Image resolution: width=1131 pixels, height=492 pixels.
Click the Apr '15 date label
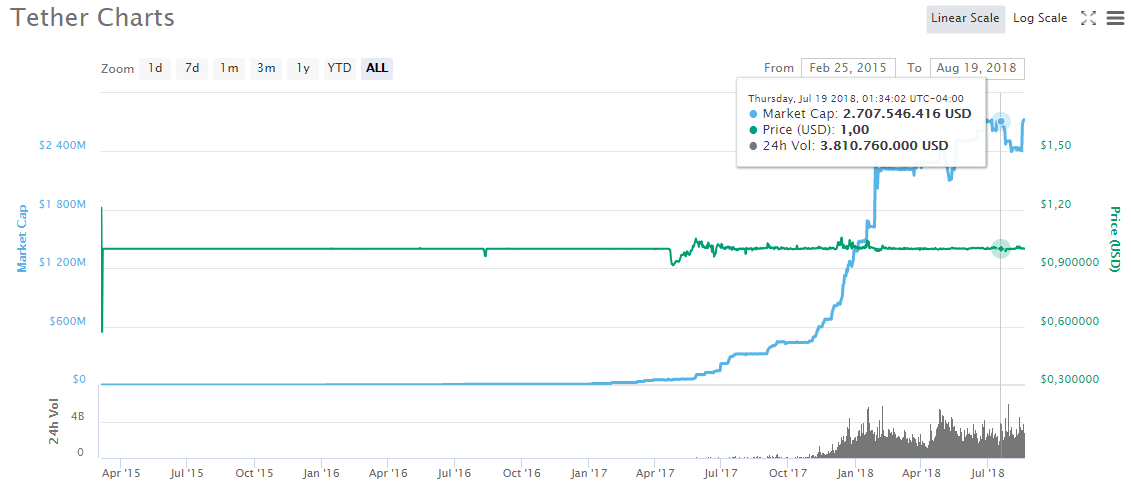tap(120, 473)
